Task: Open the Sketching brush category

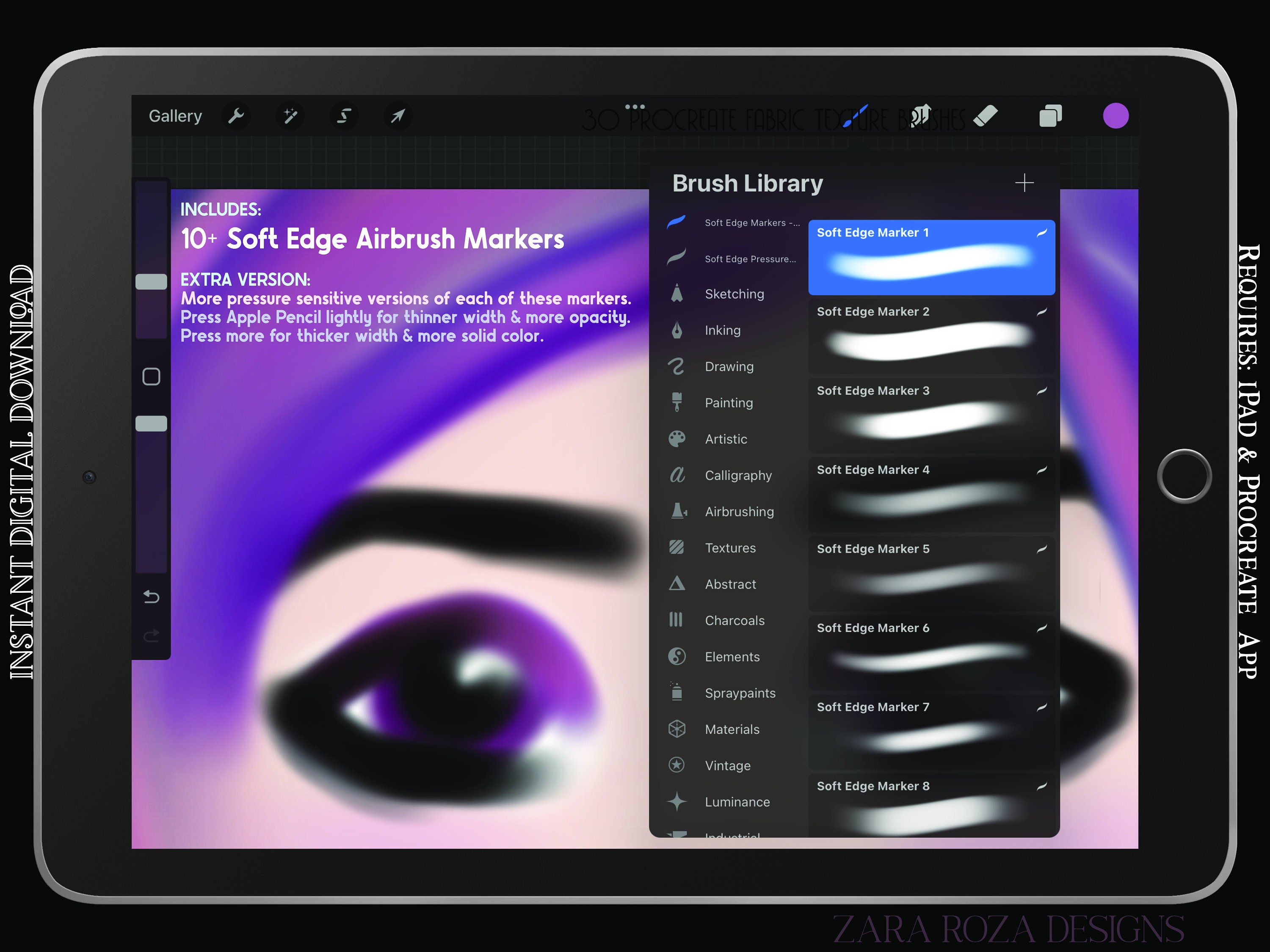Action: pos(734,294)
